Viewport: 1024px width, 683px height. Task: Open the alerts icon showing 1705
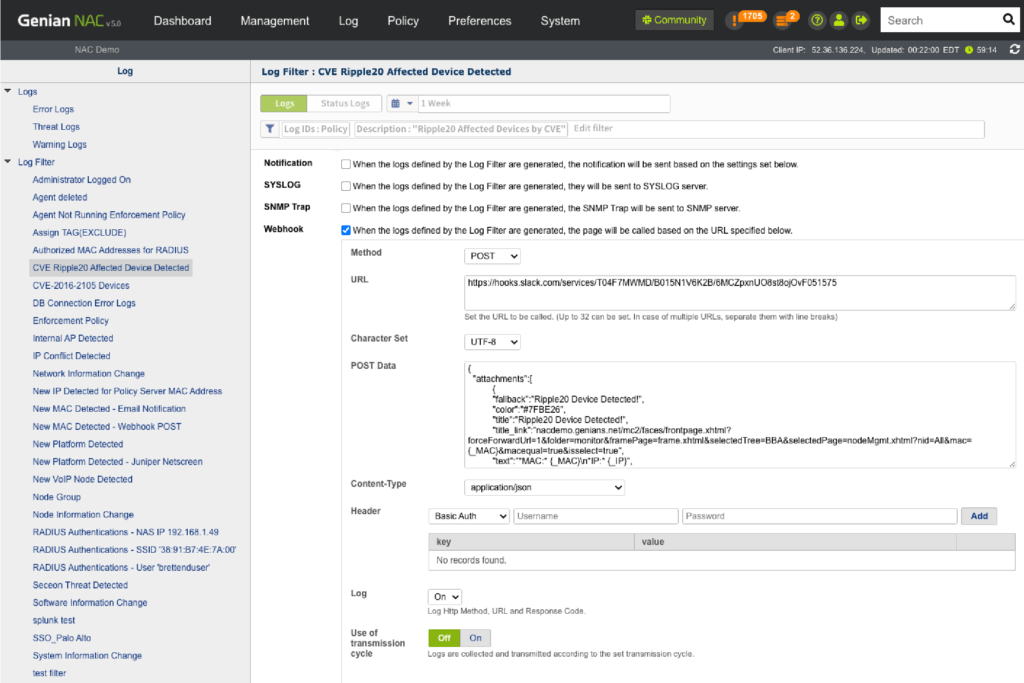point(735,20)
